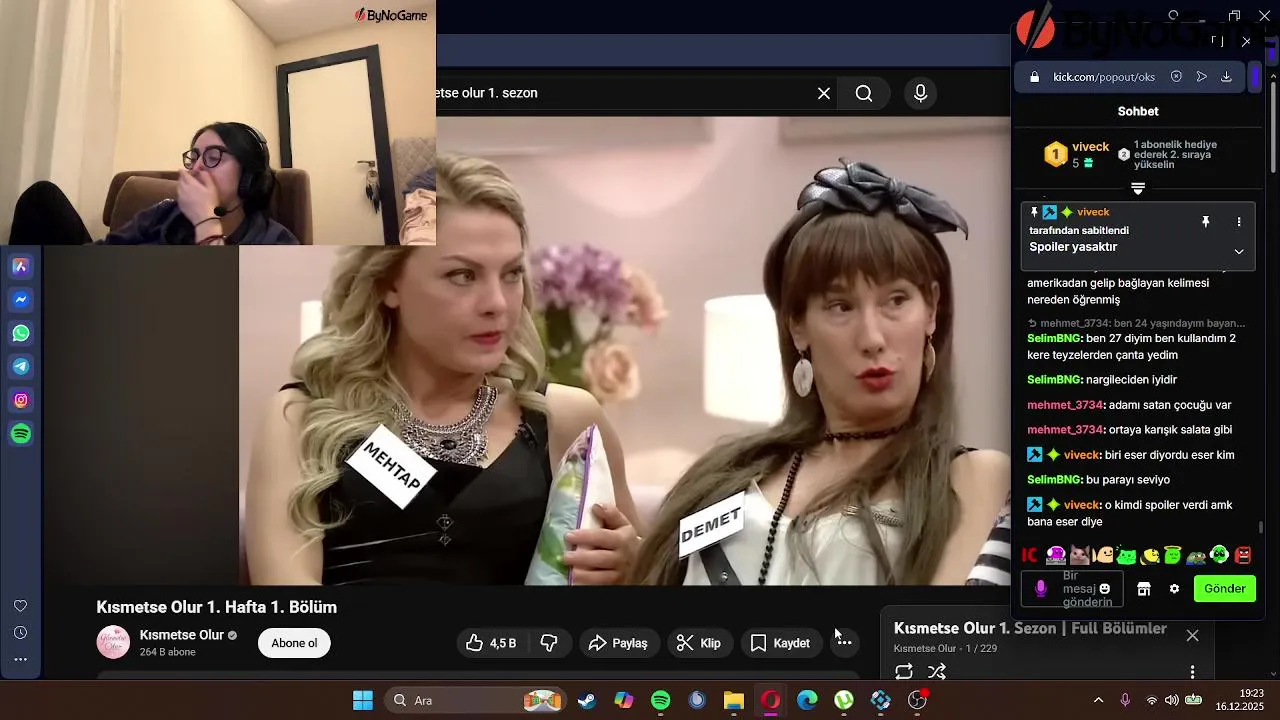
Task: Open more video actions three-dot menu
Action: (x=844, y=643)
